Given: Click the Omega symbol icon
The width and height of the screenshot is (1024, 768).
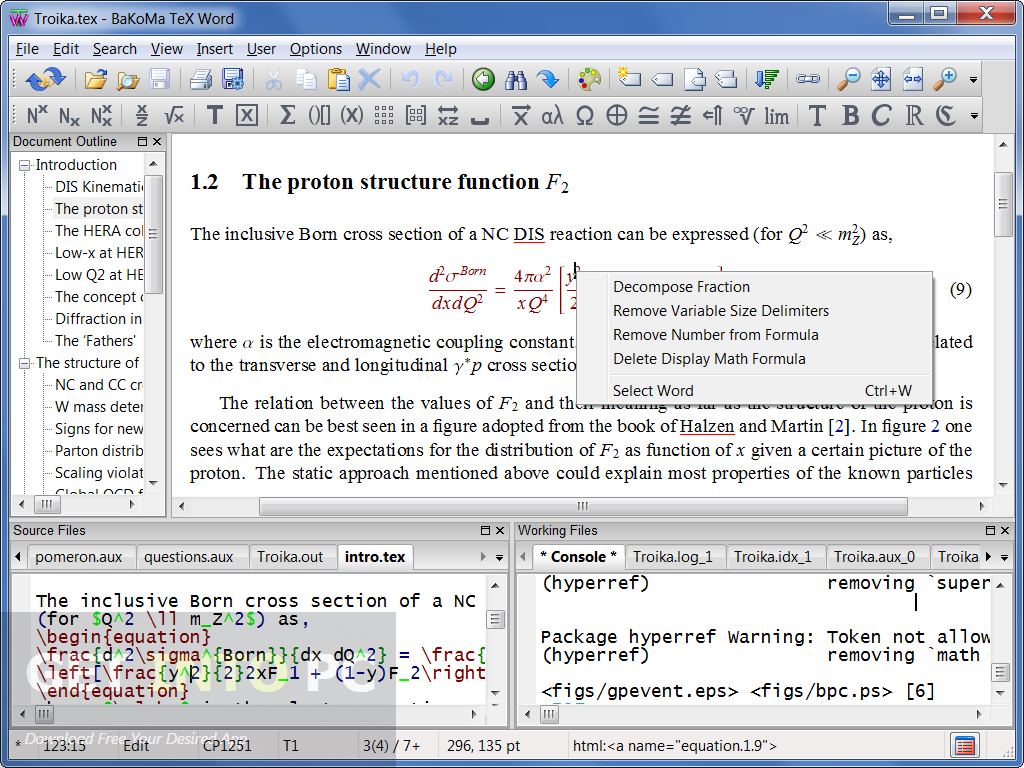Looking at the screenshot, I should (584, 116).
